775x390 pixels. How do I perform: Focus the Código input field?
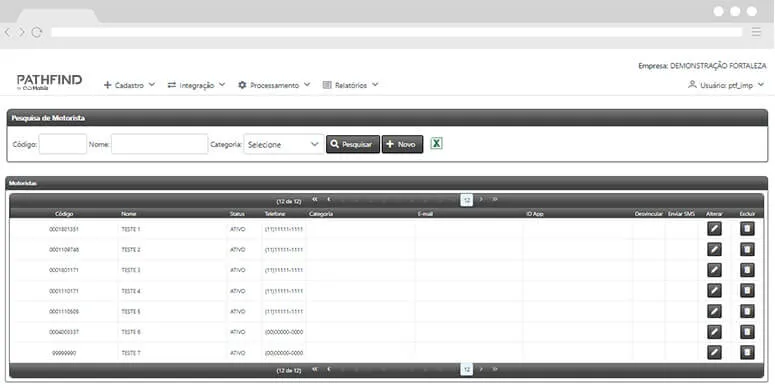click(x=63, y=144)
